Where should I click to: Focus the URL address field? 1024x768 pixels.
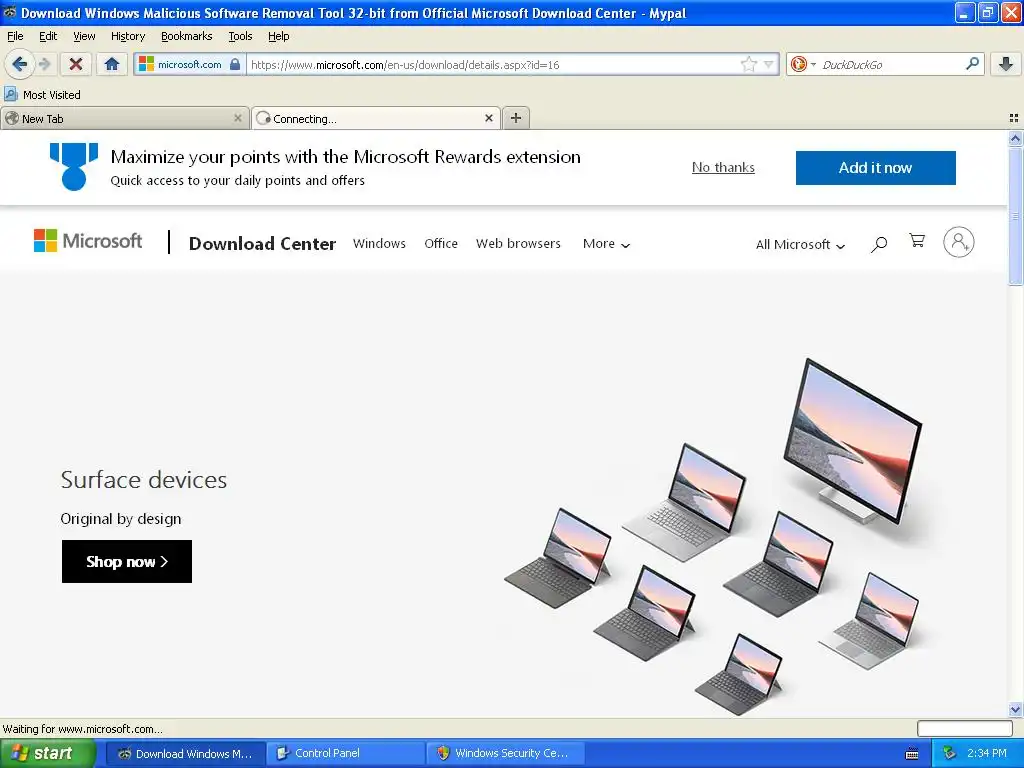(493, 64)
